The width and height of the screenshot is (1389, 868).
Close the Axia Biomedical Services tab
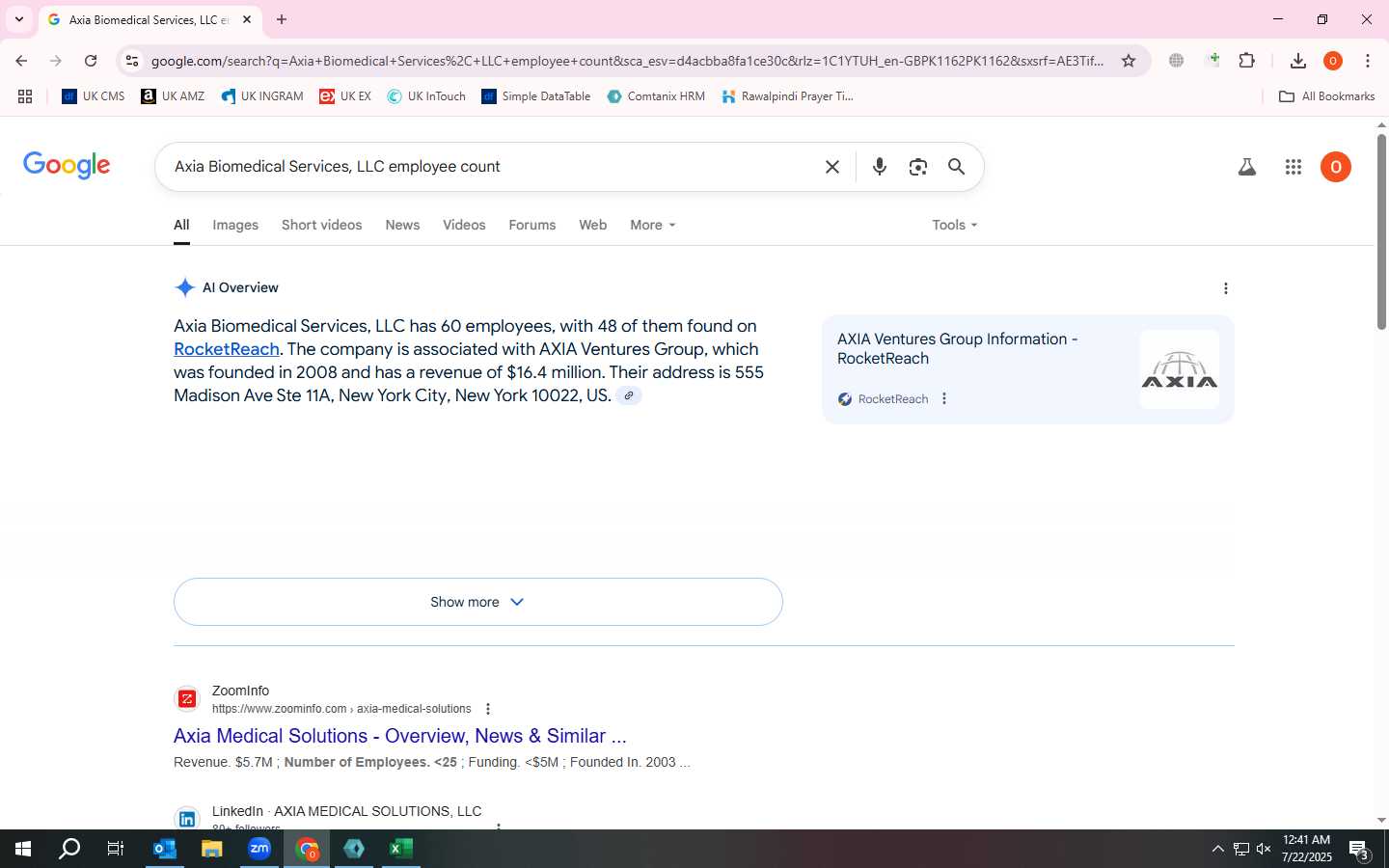[x=247, y=19]
